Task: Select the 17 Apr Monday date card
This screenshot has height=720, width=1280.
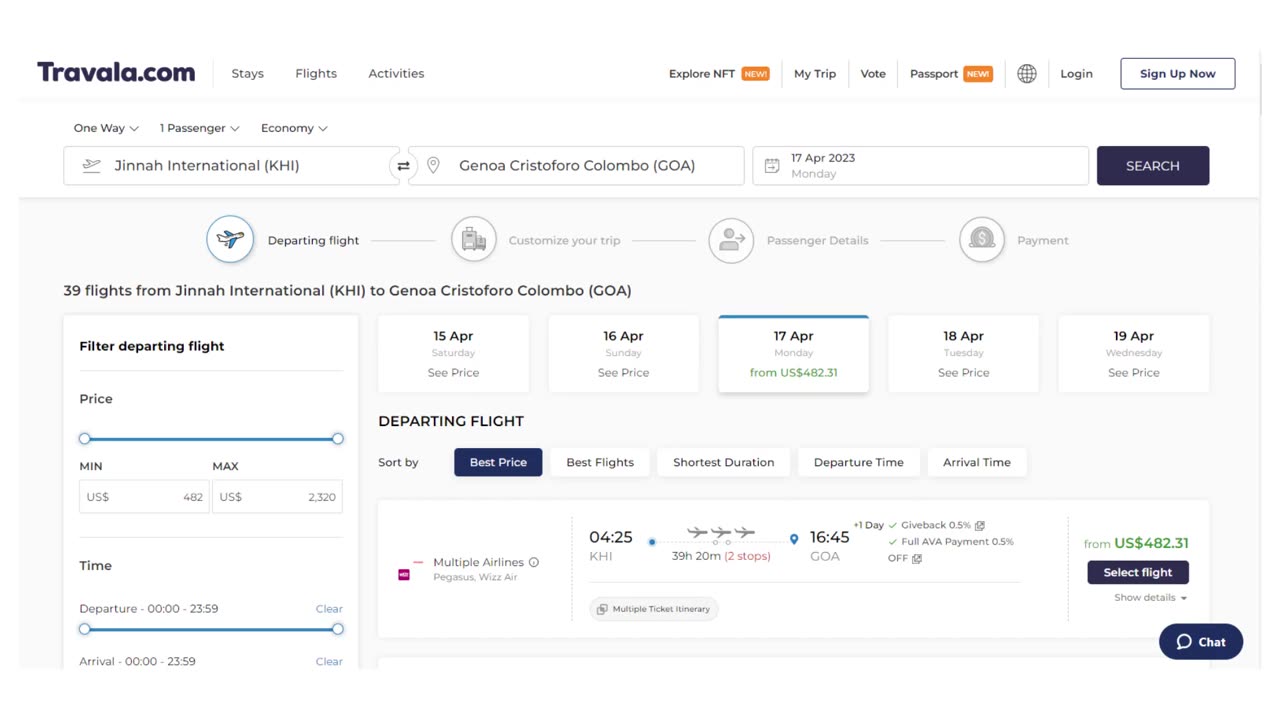Action: (x=793, y=354)
